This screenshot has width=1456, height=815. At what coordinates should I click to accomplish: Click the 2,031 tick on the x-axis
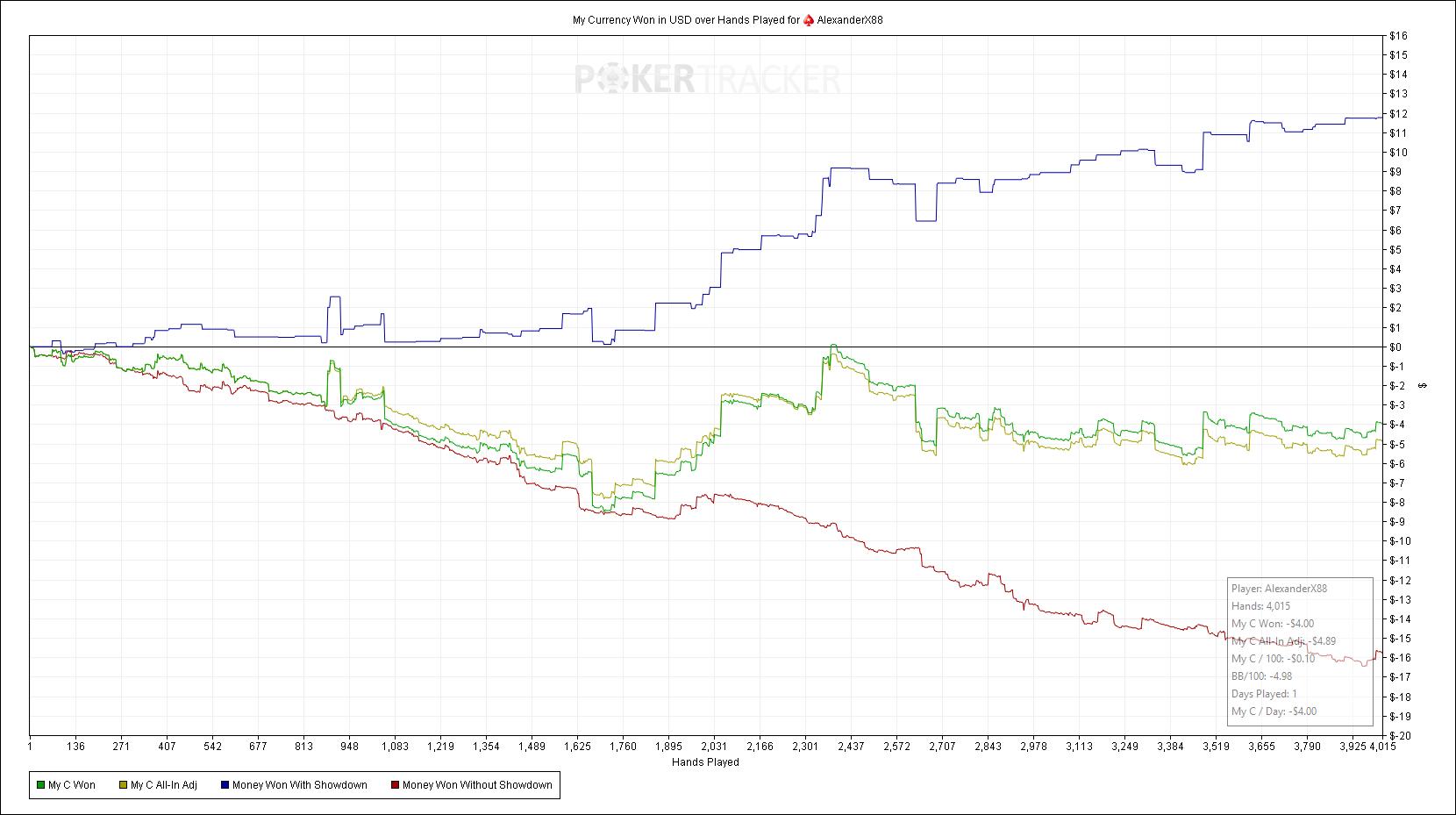(x=714, y=747)
